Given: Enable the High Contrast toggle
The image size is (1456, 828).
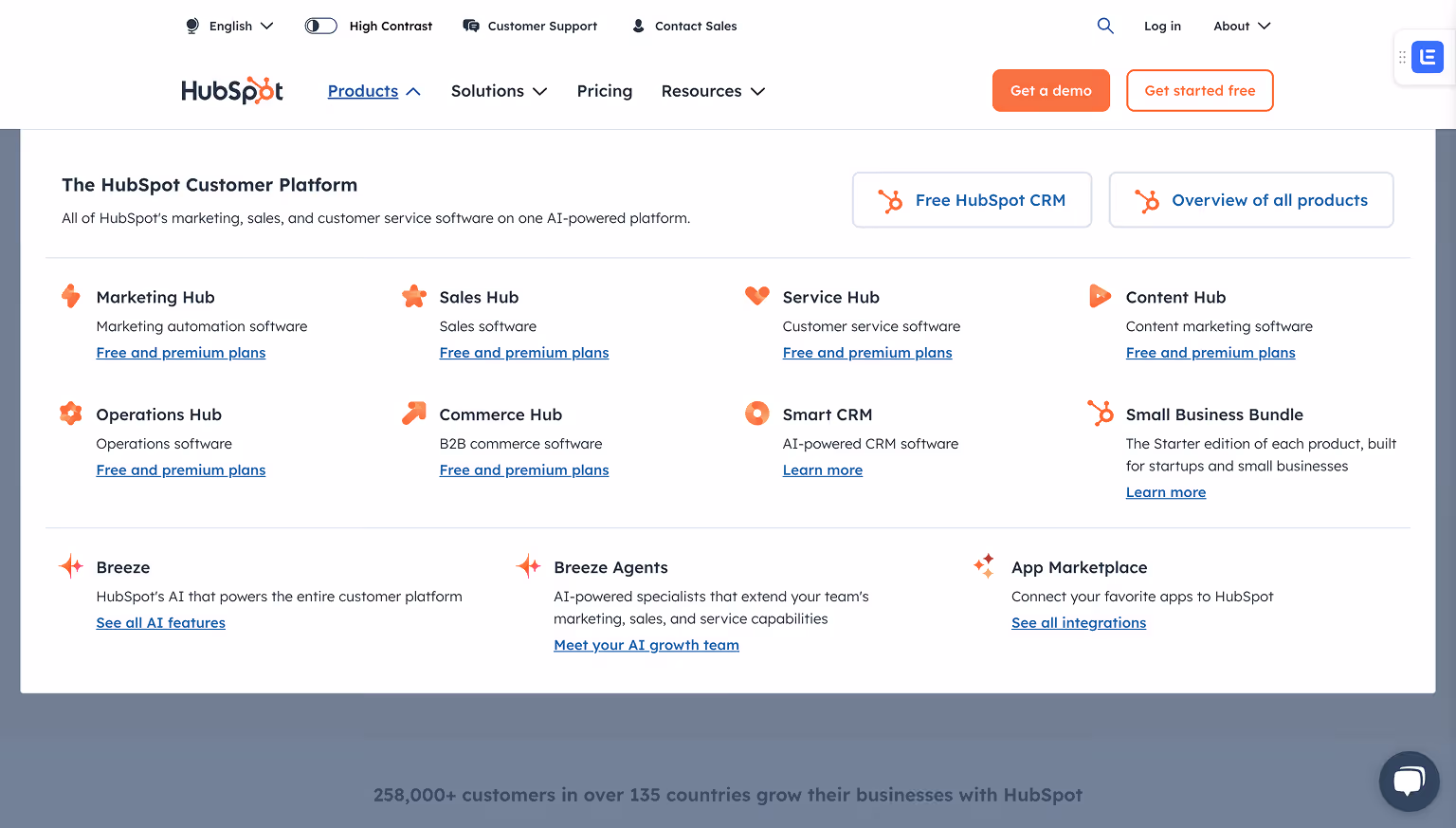Looking at the screenshot, I should pyautogui.click(x=320, y=26).
